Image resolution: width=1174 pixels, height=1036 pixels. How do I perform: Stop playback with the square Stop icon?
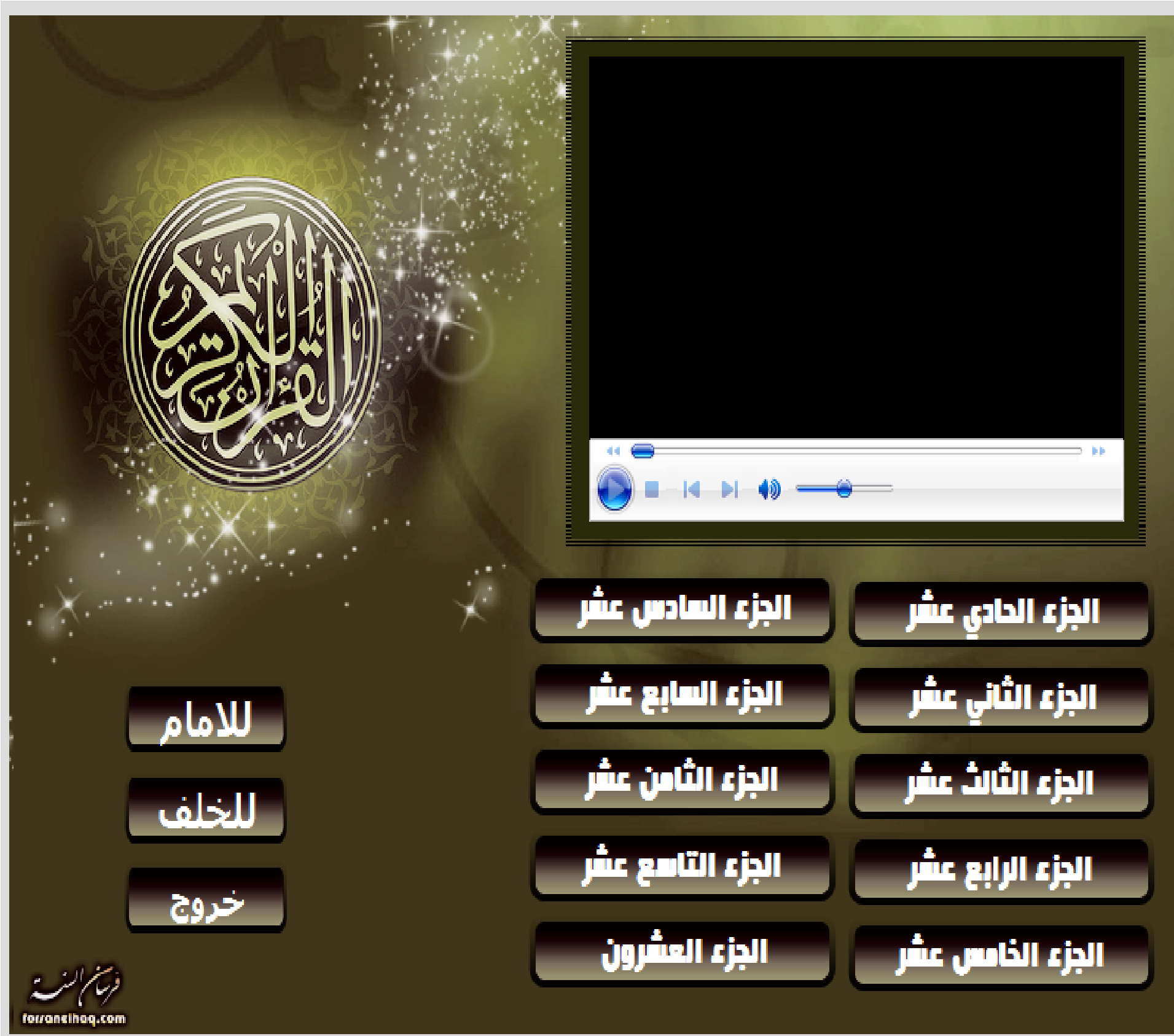[652, 489]
